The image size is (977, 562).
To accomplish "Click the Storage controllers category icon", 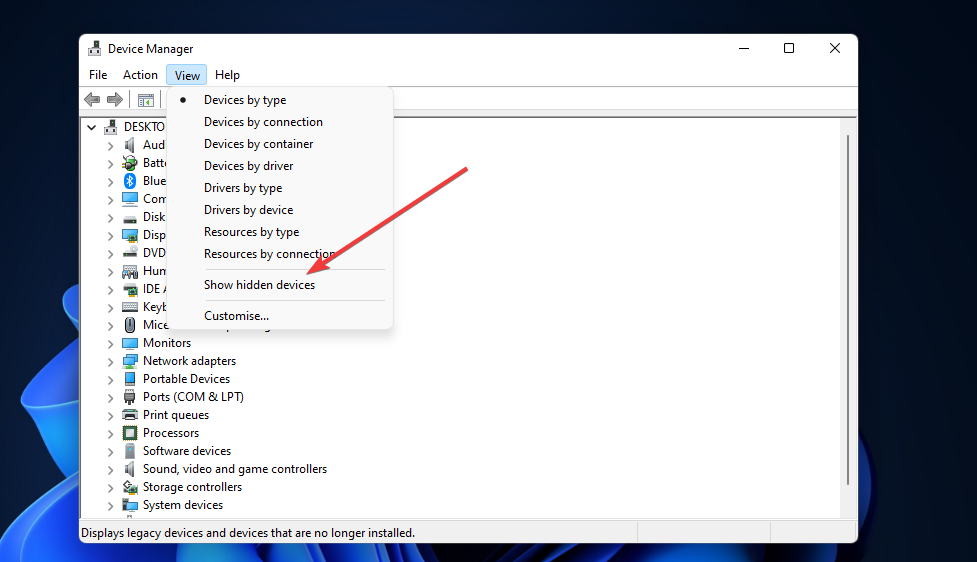I will pos(130,487).
